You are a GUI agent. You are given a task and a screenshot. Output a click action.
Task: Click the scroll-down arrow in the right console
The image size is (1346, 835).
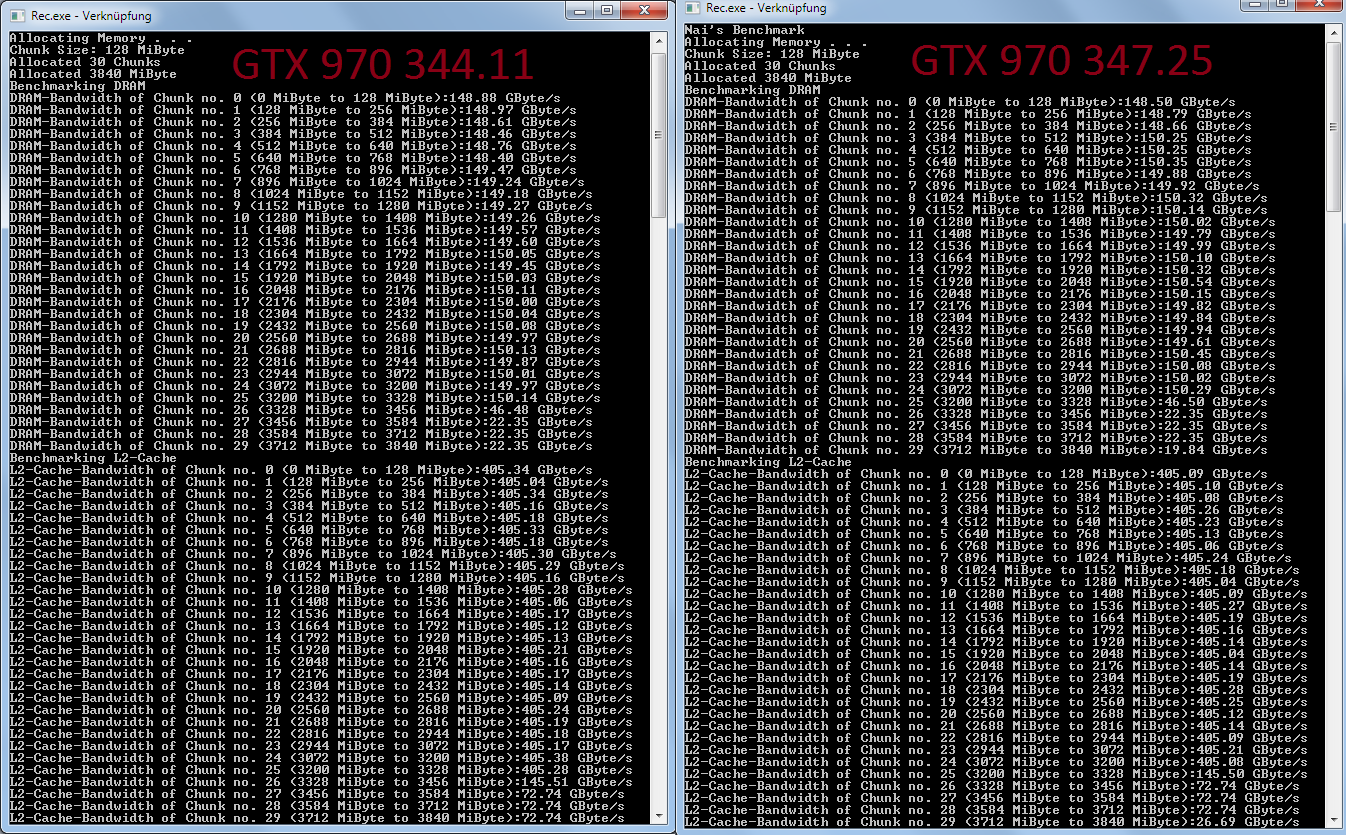[1334, 821]
